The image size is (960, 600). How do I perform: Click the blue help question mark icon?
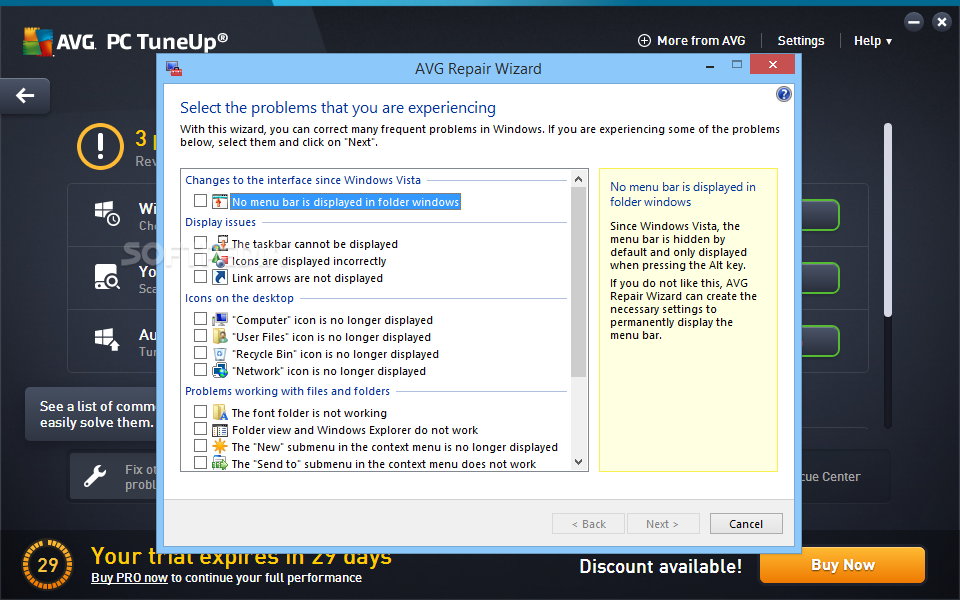tap(783, 94)
